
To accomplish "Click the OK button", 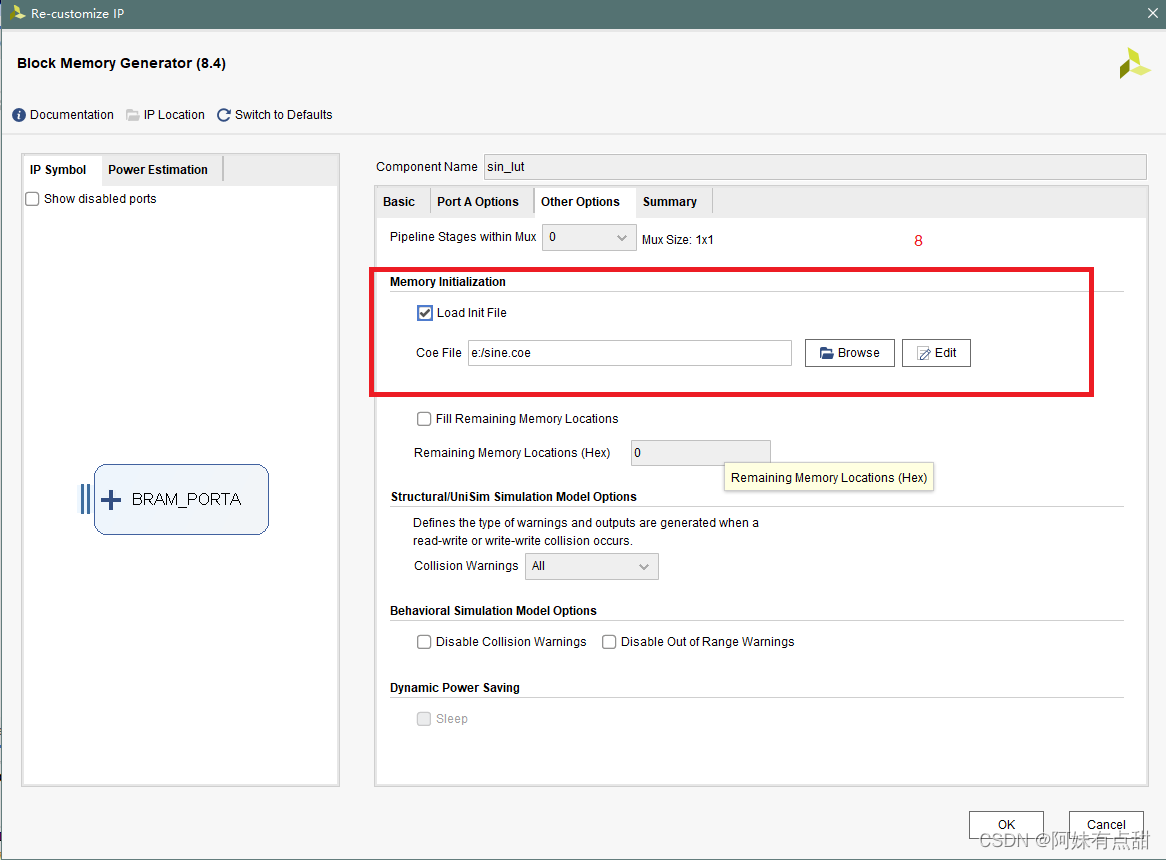I will pyautogui.click(x=1006, y=824).
